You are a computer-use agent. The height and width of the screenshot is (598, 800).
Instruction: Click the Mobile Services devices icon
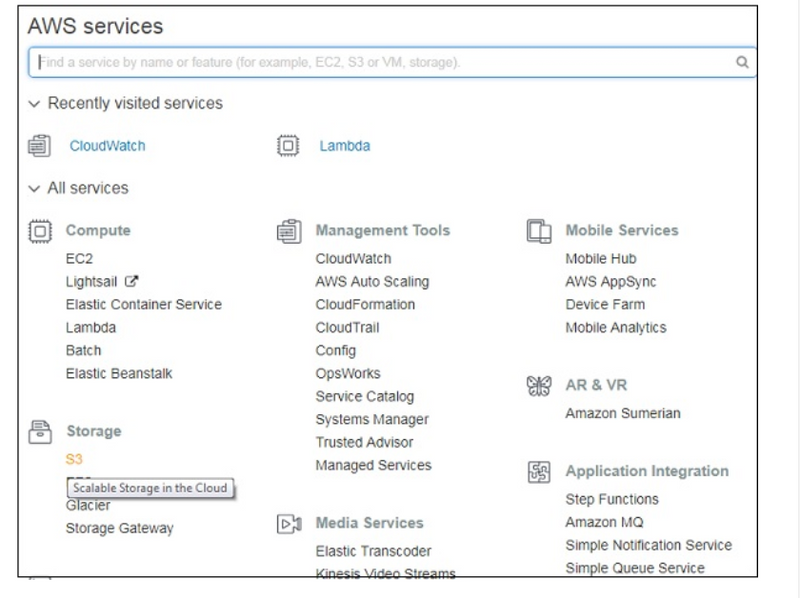coord(538,231)
